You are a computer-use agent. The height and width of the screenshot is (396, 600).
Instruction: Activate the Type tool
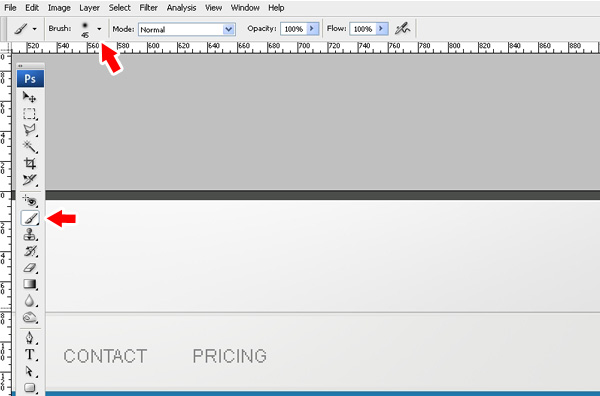pyautogui.click(x=29, y=355)
